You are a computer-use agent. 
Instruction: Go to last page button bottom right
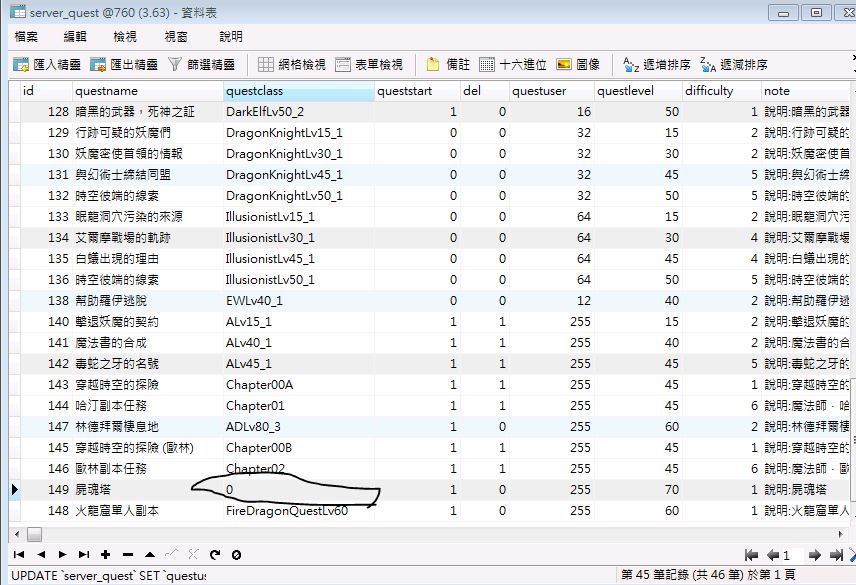(x=836, y=555)
